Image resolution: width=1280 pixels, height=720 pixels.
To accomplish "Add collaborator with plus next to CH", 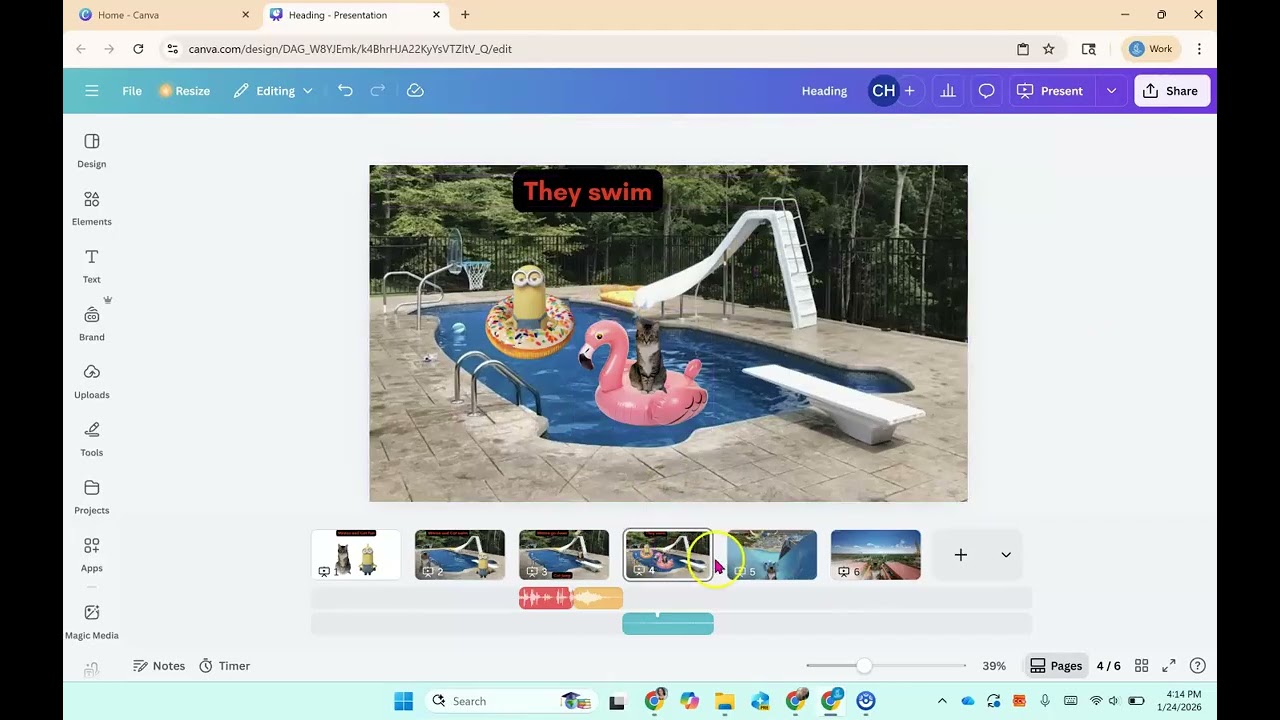I will (909, 91).
